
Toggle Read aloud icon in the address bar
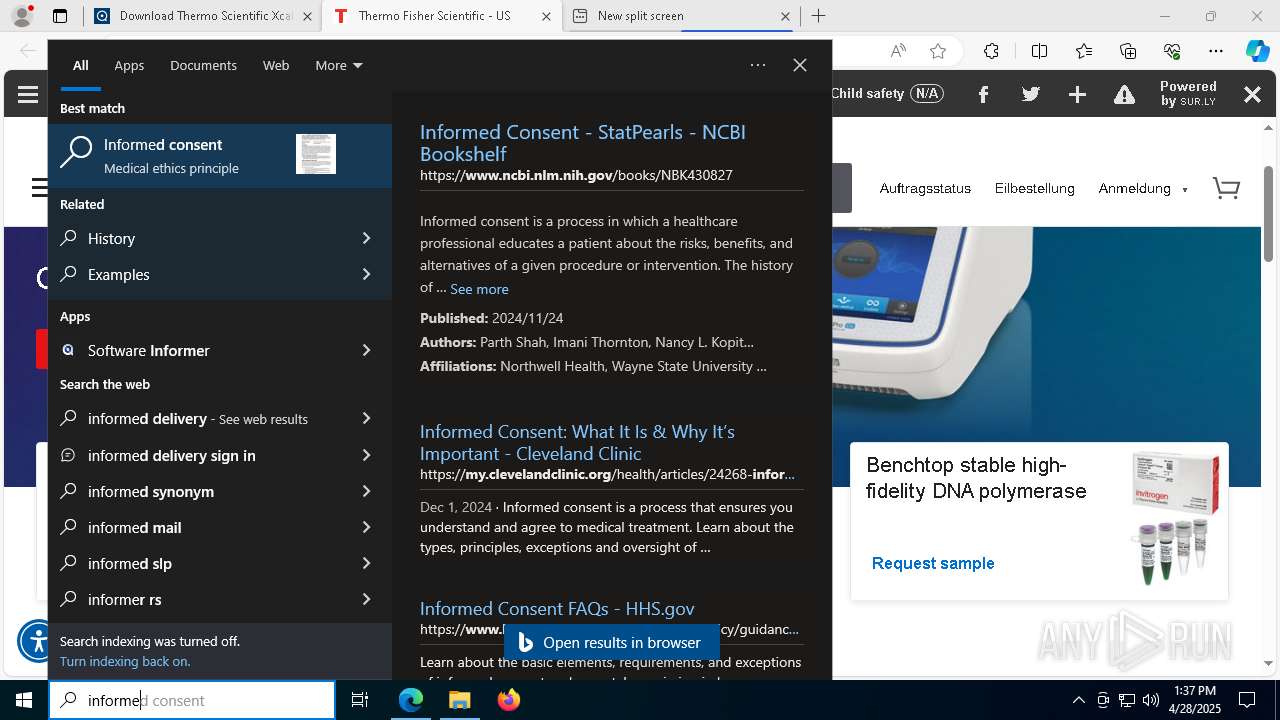pos(898,51)
